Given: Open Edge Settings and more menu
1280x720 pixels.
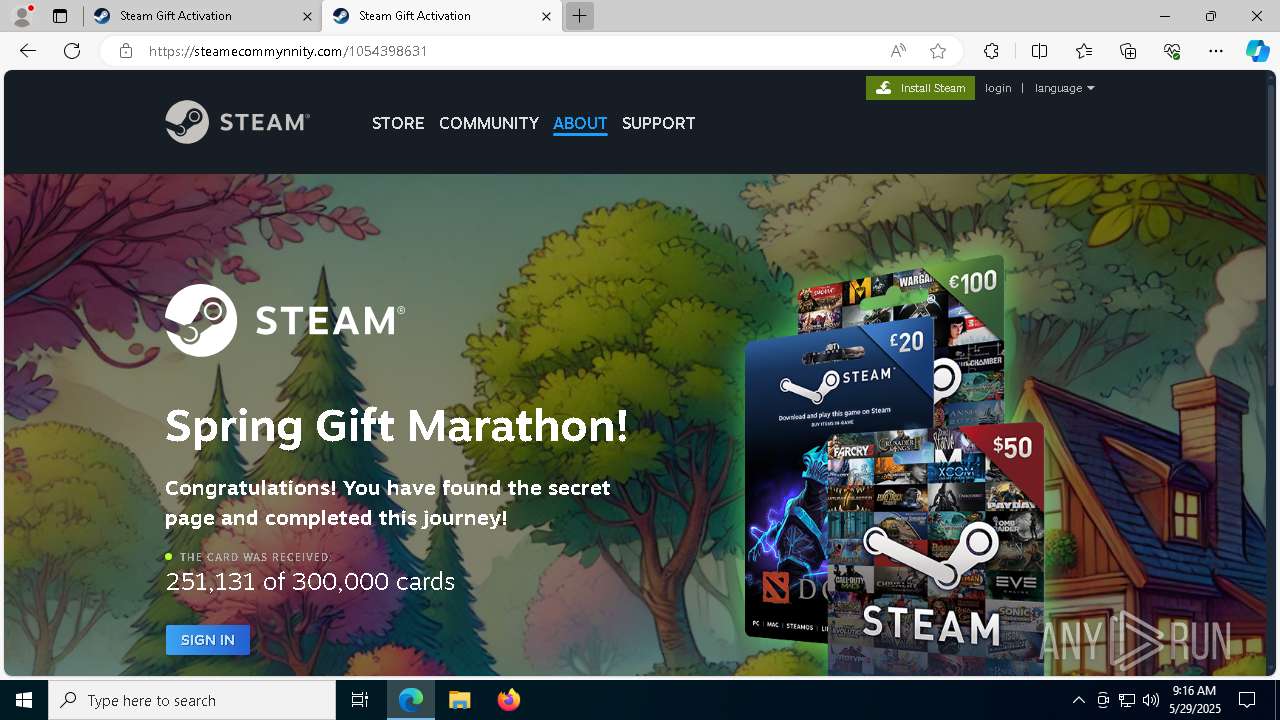Looking at the screenshot, I should pyautogui.click(x=1216, y=51).
